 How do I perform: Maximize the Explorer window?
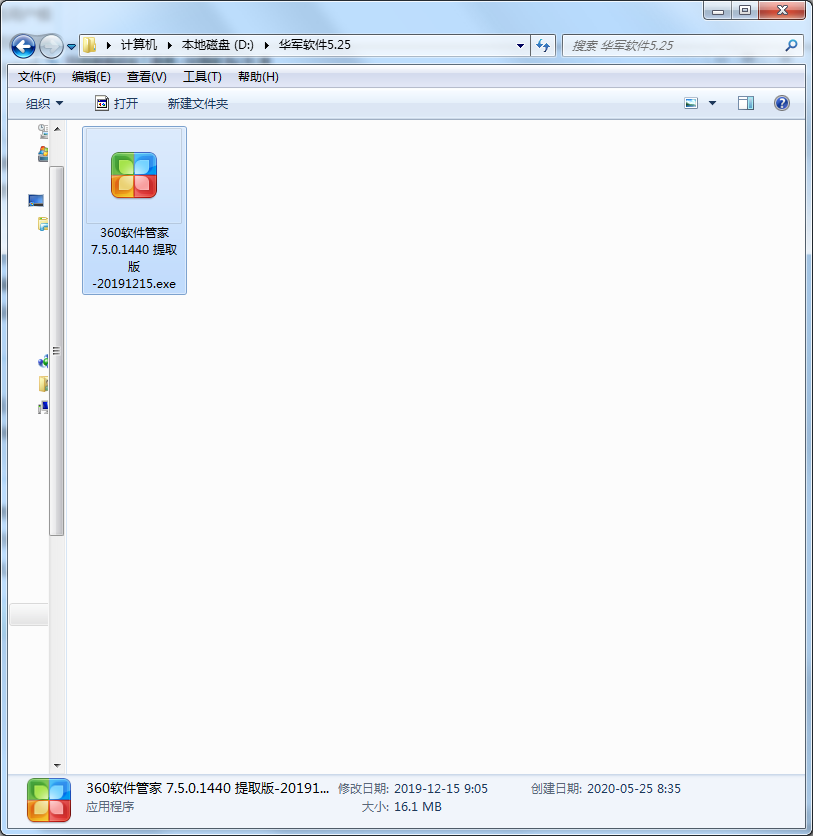pyautogui.click(x=745, y=11)
